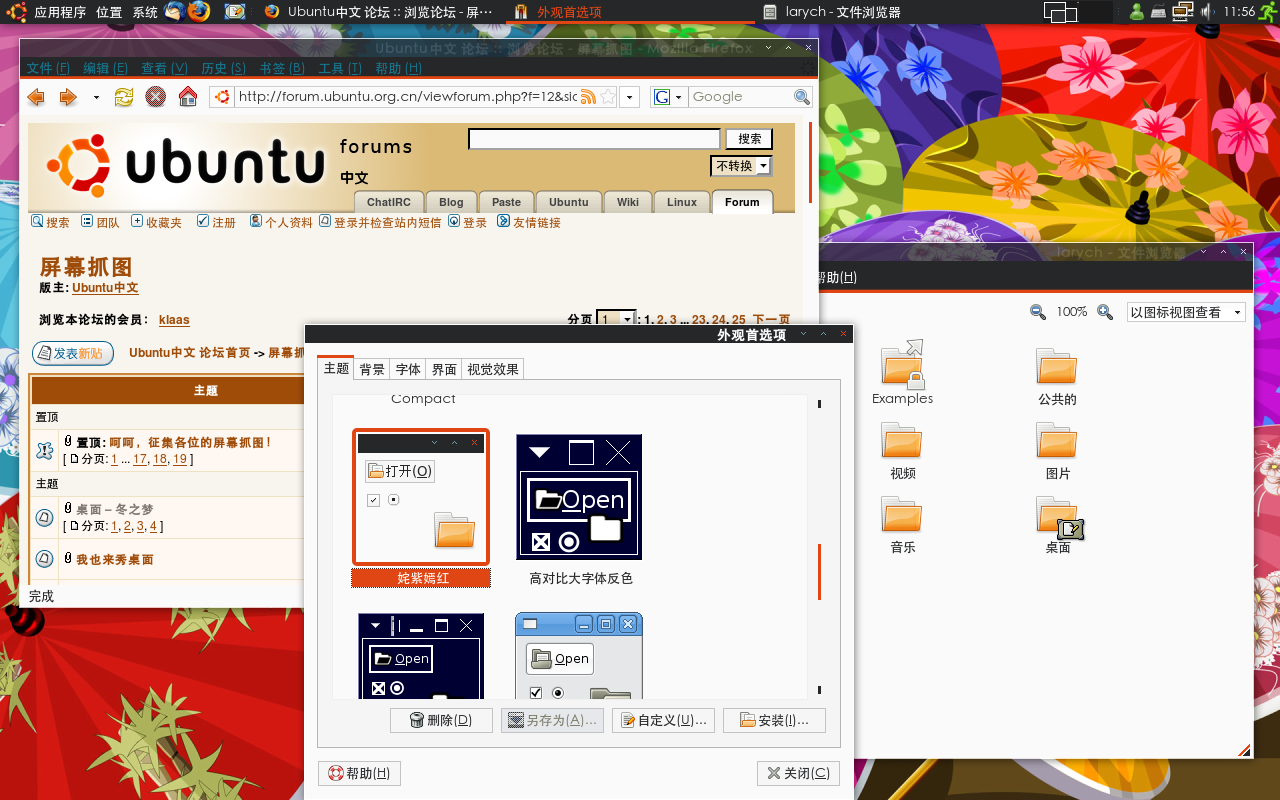Bookmark the page with the star icon

607,97
